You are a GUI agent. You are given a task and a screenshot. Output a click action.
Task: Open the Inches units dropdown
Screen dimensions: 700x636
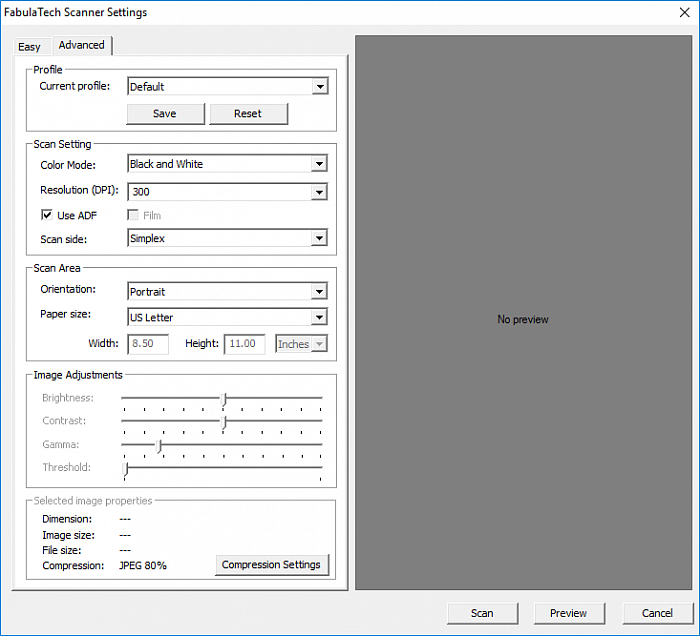tap(301, 344)
